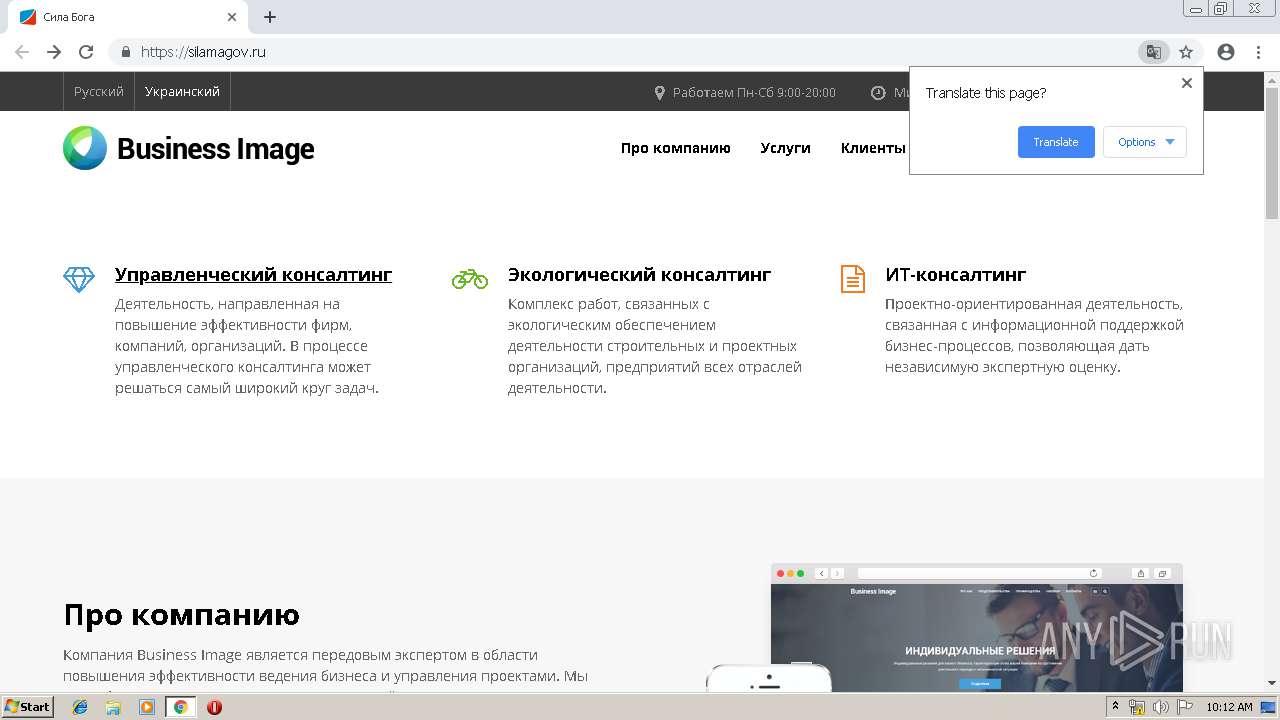Open Про компанию menu item
This screenshot has width=1280, height=720.
(x=675, y=148)
